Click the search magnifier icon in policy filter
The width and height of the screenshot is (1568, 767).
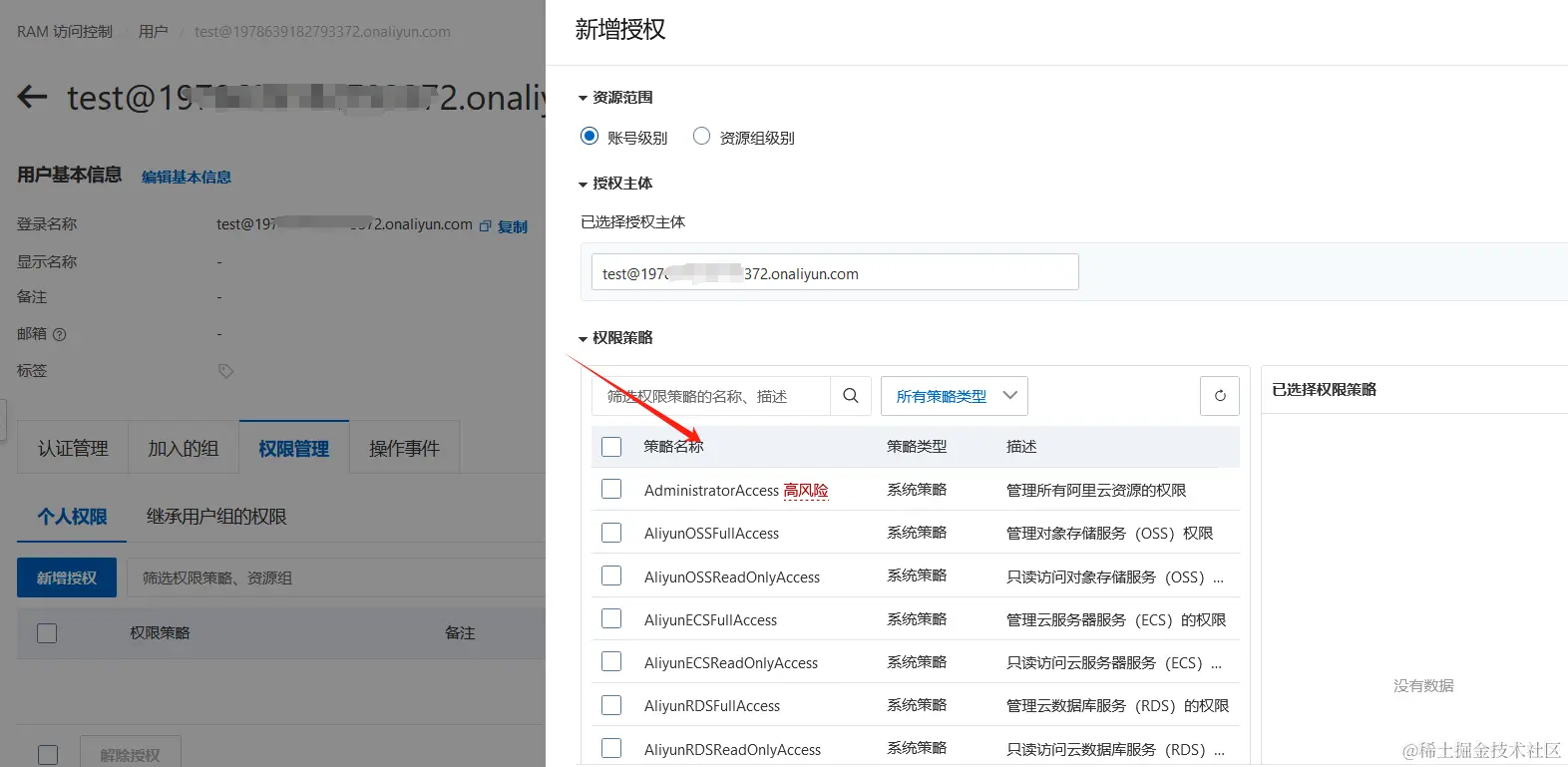851,396
